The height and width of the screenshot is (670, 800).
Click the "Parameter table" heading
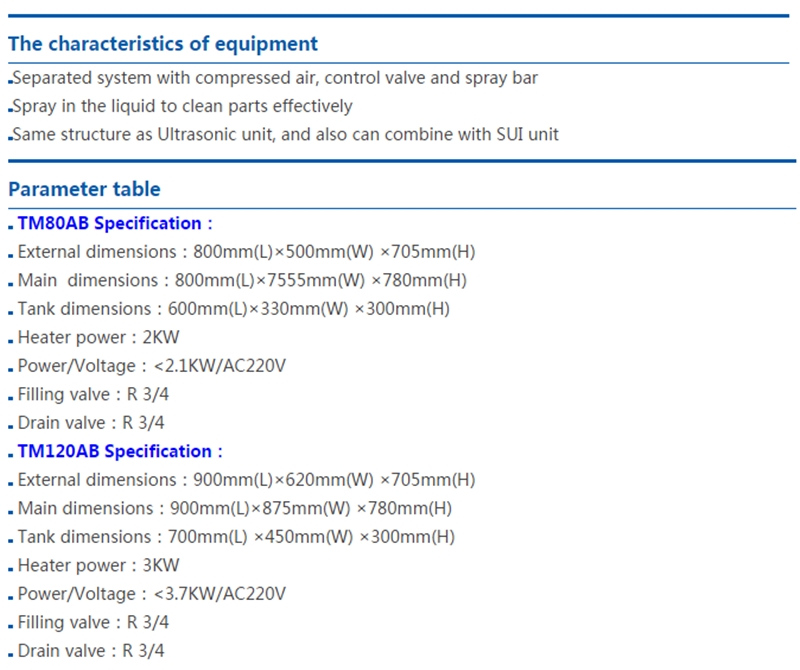coord(84,189)
